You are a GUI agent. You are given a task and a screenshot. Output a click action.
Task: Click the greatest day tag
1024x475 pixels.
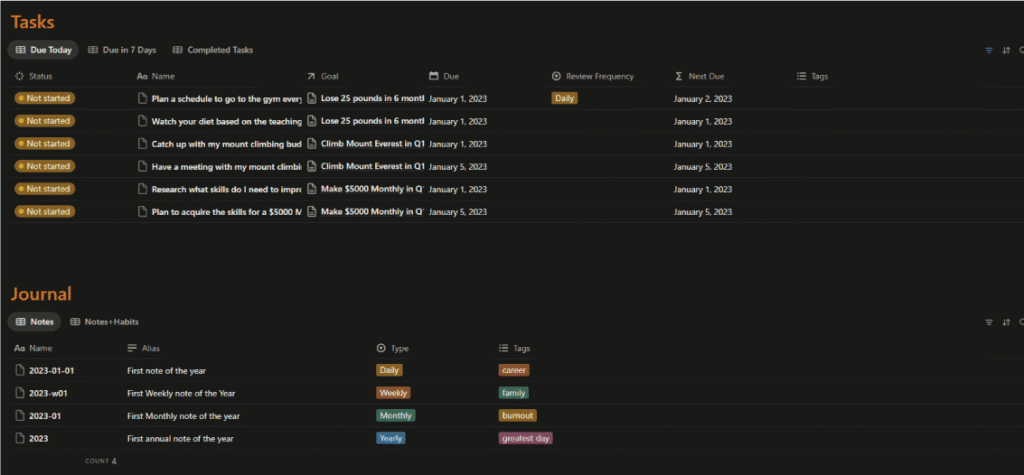click(x=526, y=438)
